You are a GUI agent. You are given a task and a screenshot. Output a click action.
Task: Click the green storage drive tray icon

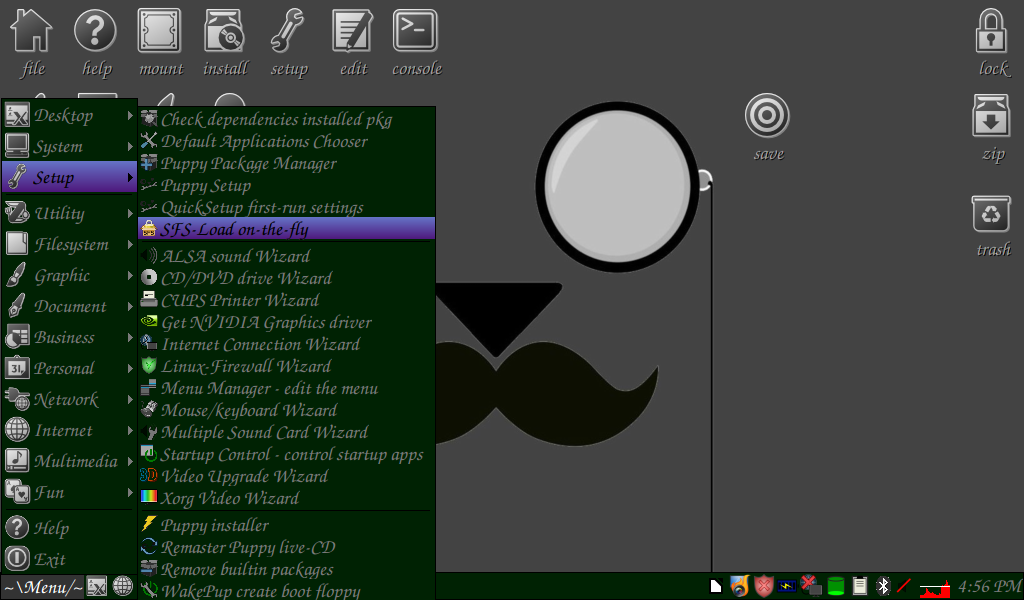pos(836,586)
